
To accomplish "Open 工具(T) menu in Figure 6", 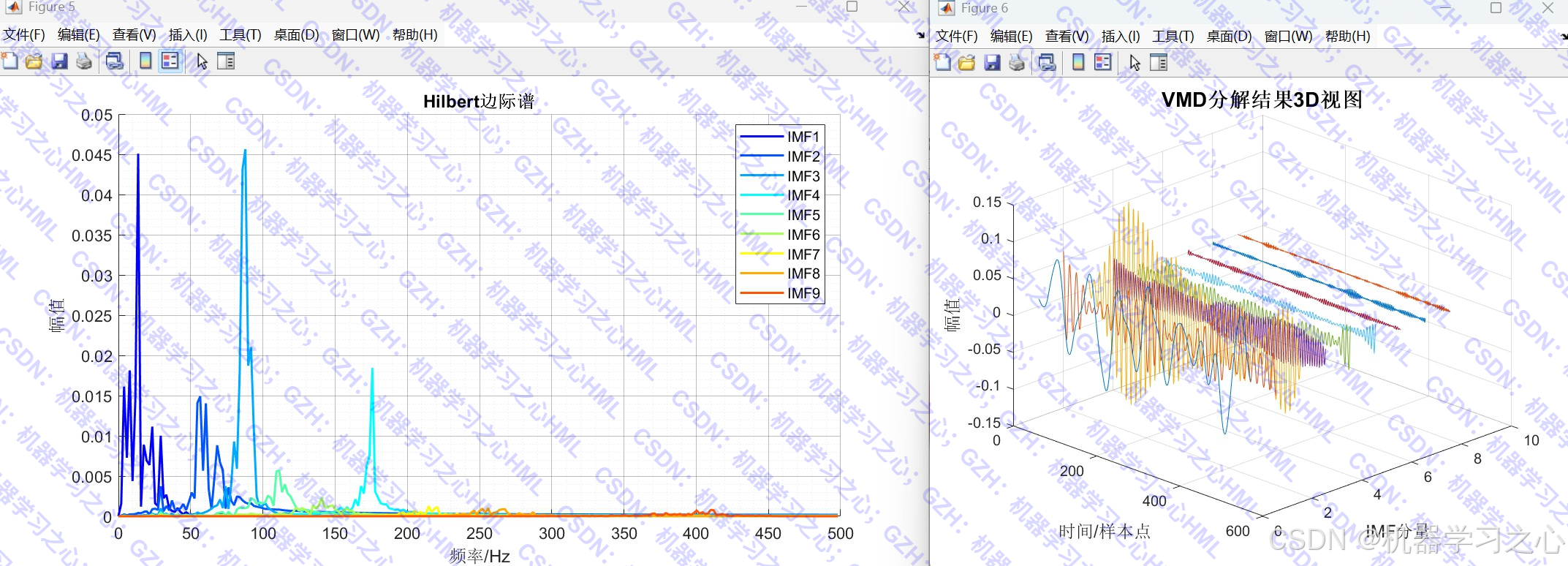I will [x=1173, y=36].
